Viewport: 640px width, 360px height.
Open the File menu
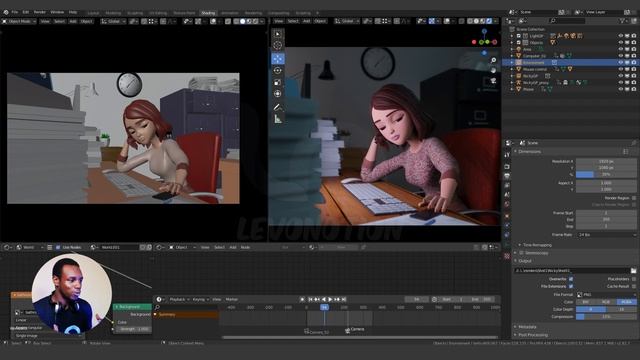coord(15,13)
